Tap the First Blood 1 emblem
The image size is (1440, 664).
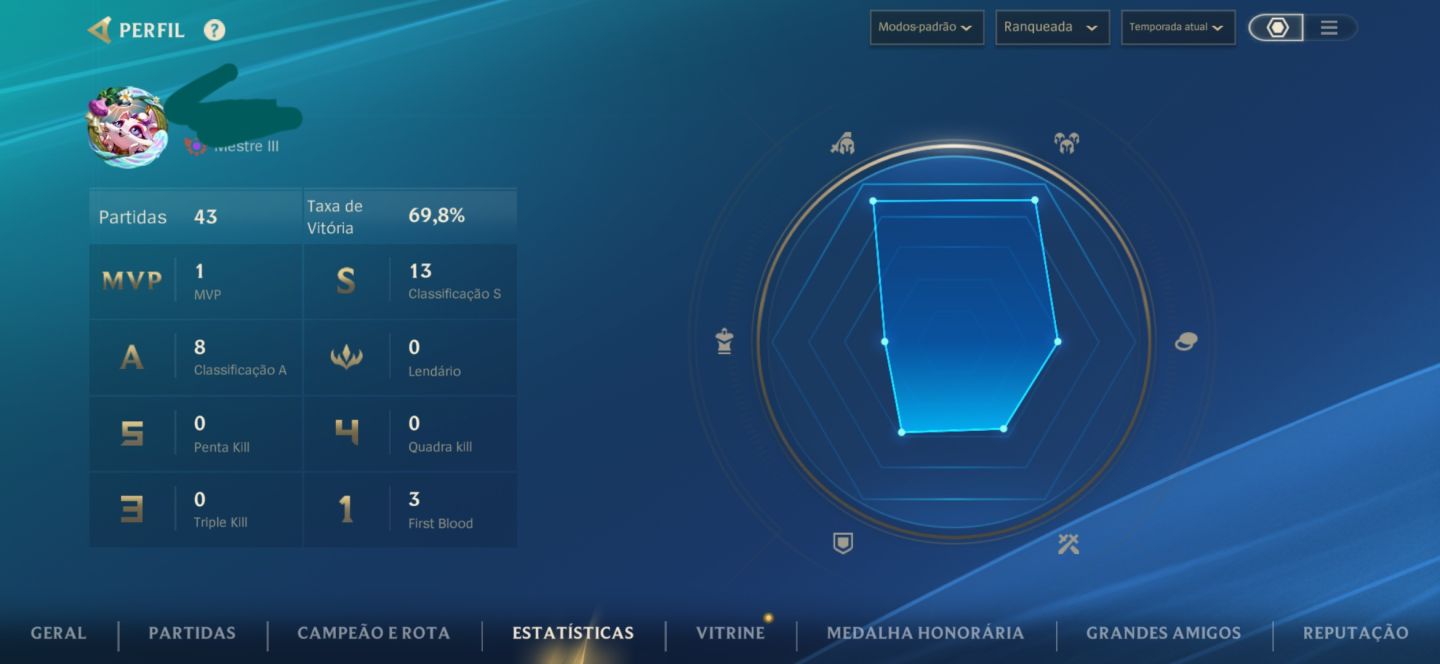(346, 509)
